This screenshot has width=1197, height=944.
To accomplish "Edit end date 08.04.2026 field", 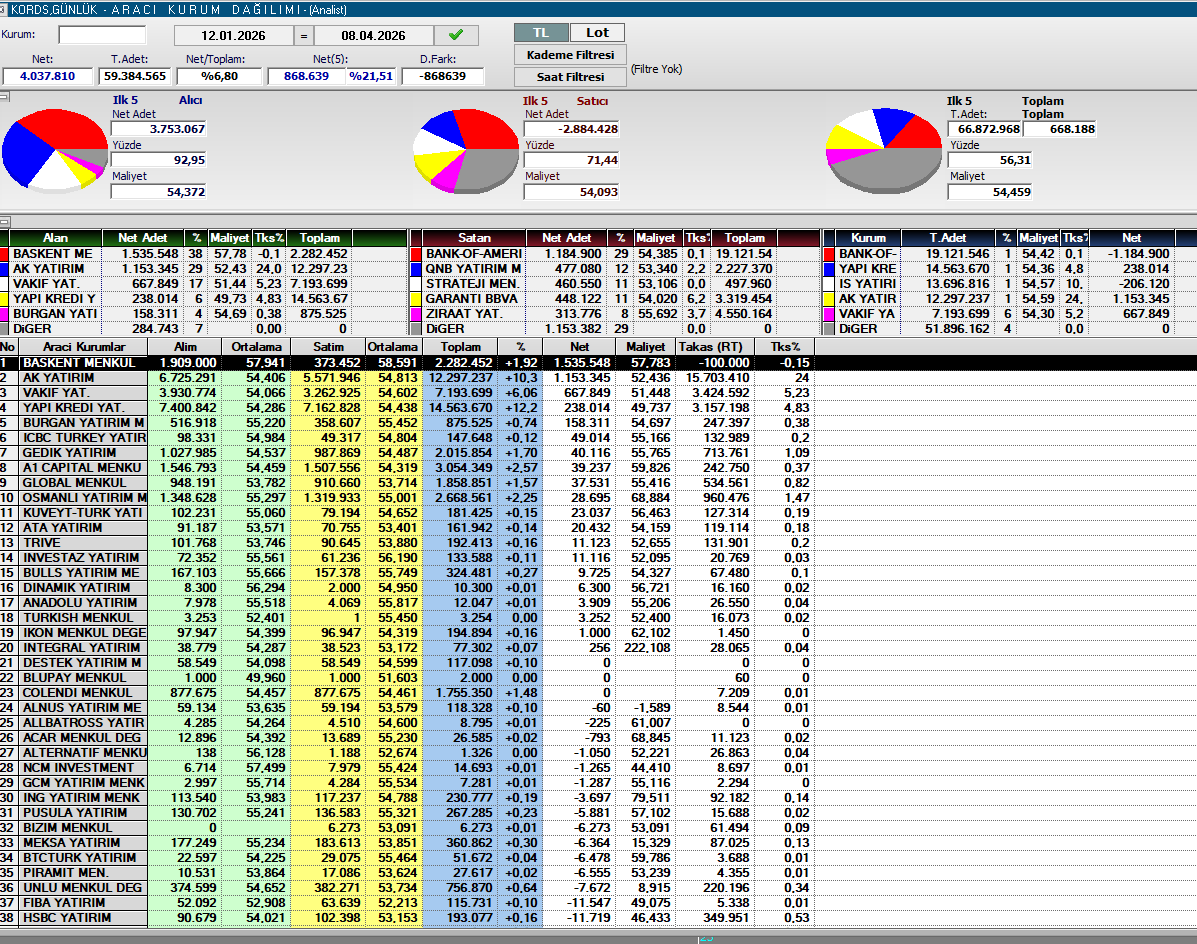I will pos(373,36).
